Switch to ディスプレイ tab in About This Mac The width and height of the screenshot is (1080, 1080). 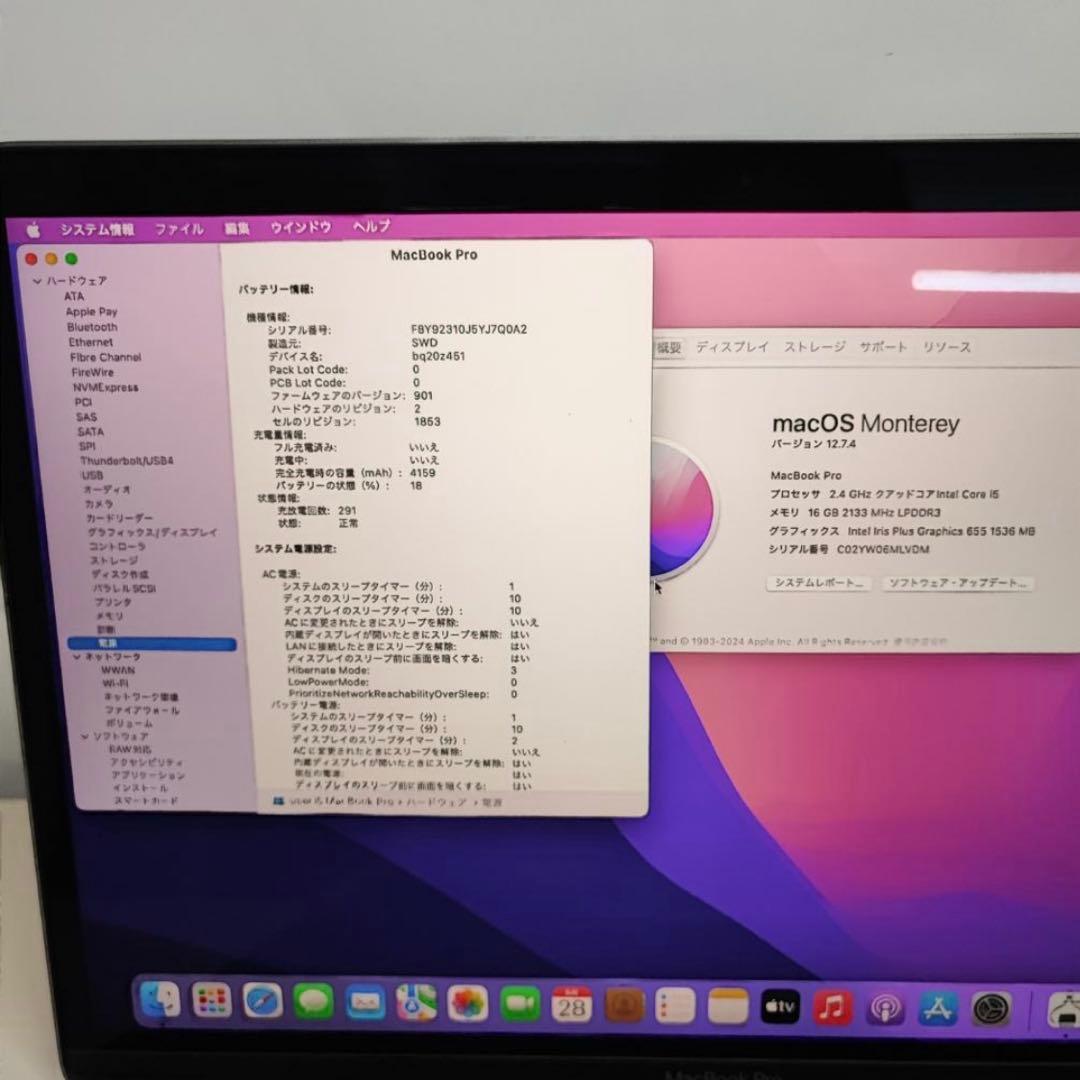[731, 346]
